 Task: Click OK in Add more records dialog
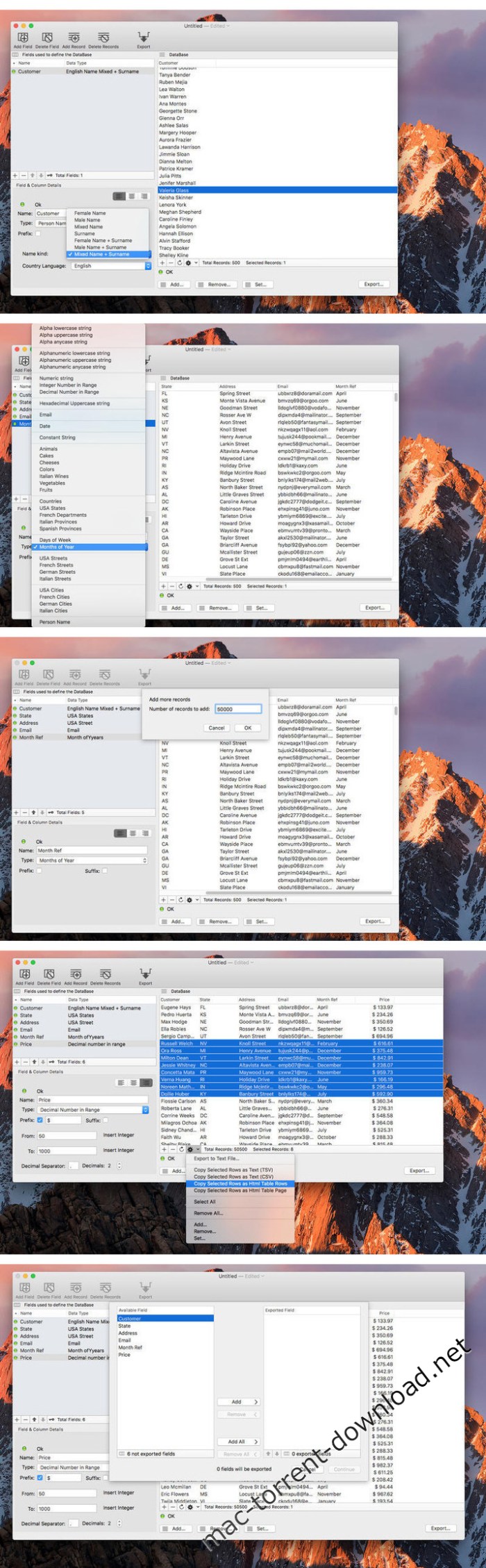coord(247,728)
